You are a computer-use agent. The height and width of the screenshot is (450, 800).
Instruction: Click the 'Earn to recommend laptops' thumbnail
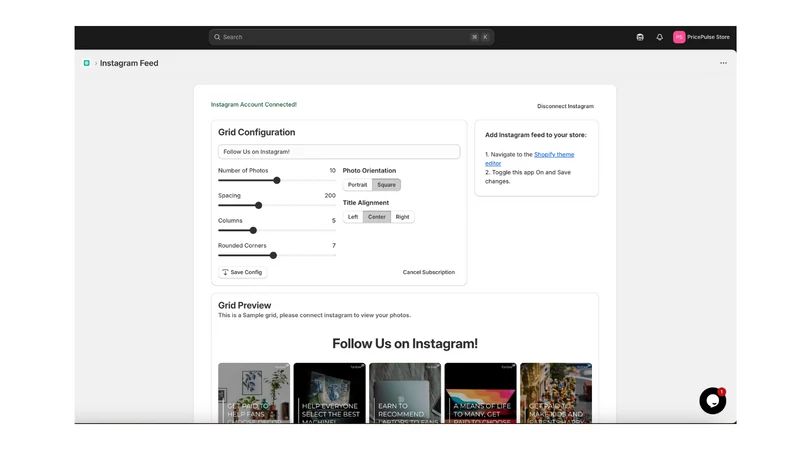coord(405,393)
